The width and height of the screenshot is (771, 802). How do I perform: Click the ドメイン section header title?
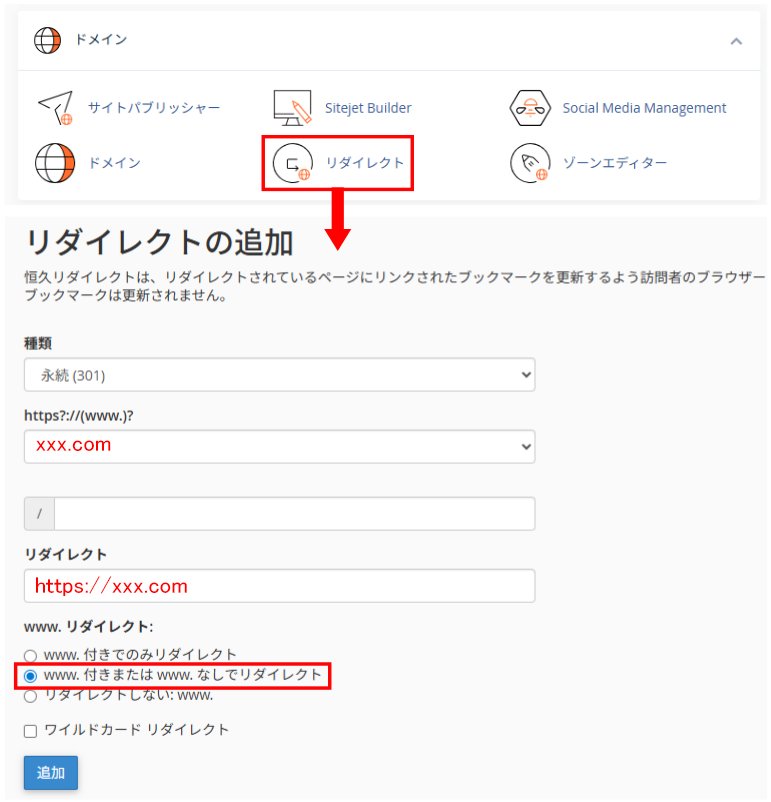pos(101,40)
